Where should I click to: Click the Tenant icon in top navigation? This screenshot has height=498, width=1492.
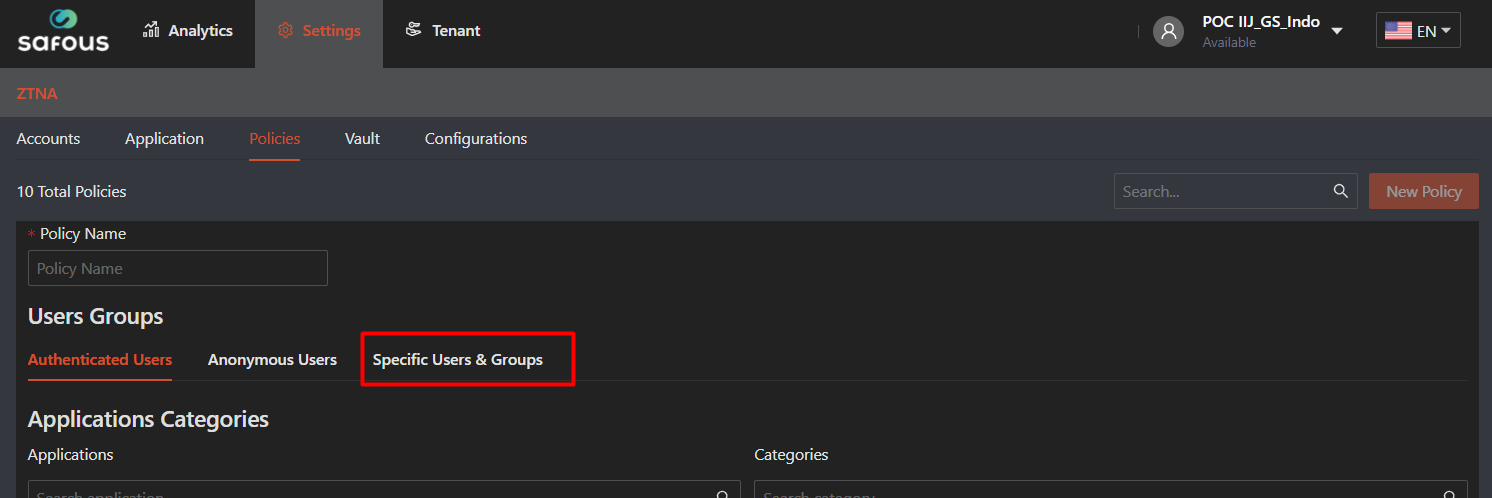(x=413, y=30)
